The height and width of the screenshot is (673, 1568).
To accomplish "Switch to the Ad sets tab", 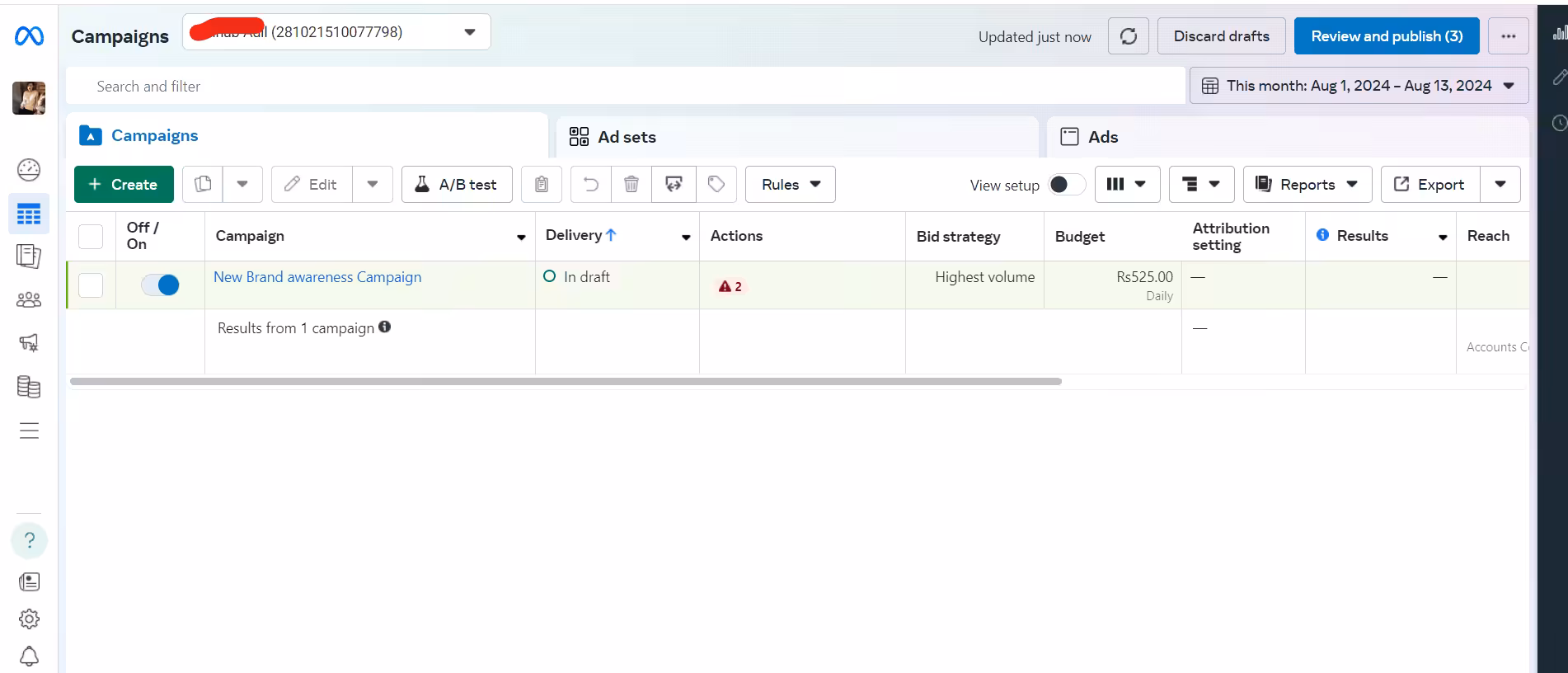I will point(797,137).
